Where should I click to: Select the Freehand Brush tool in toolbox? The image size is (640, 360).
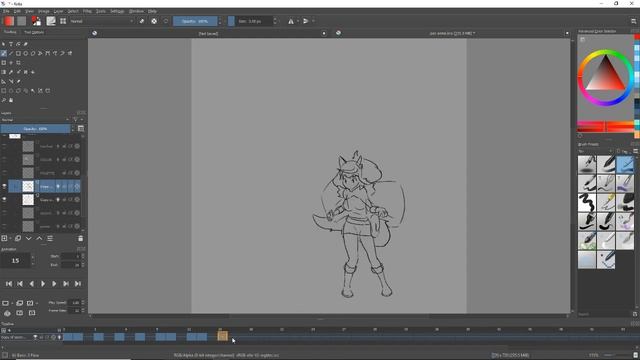4,53
